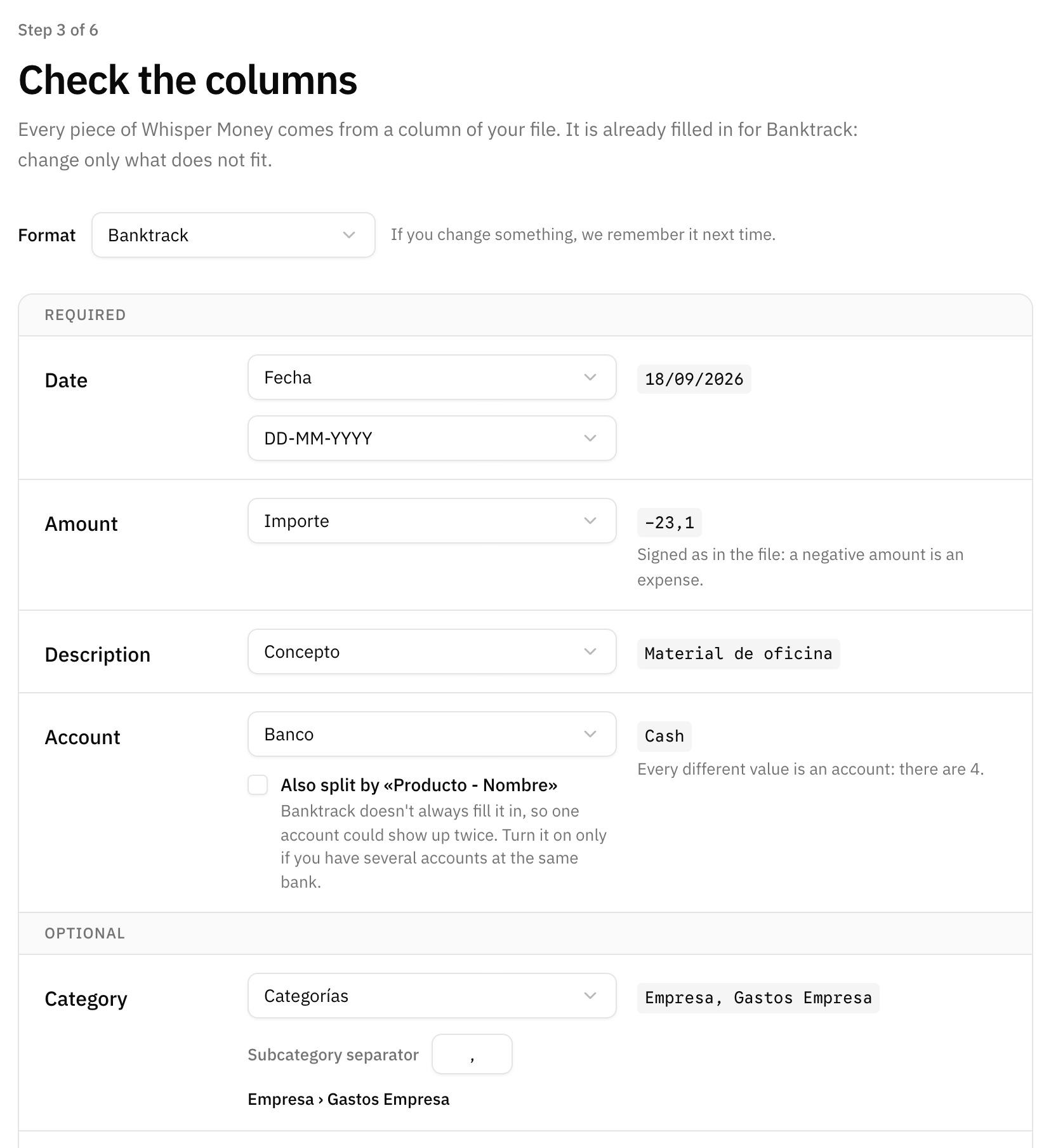
Task: Open the Date column dropdown set to Fecha
Action: click(x=432, y=377)
